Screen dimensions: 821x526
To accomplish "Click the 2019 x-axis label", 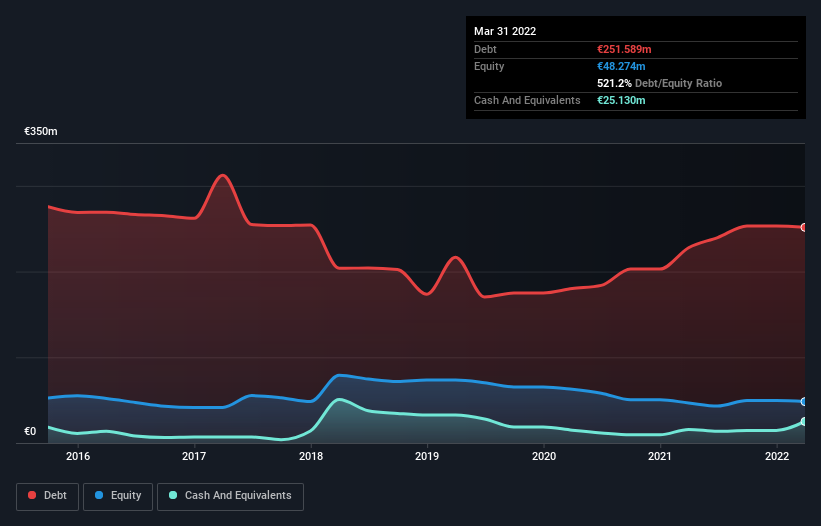I will point(427,456).
